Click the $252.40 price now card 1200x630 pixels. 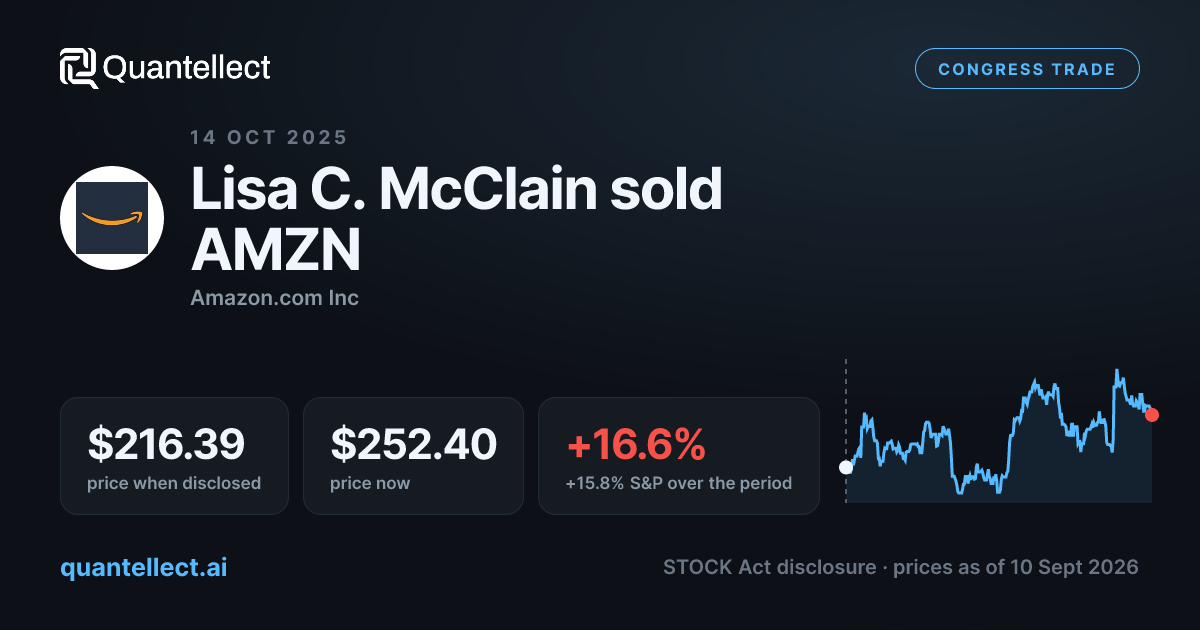pyautogui.click(x=413, y=456)
